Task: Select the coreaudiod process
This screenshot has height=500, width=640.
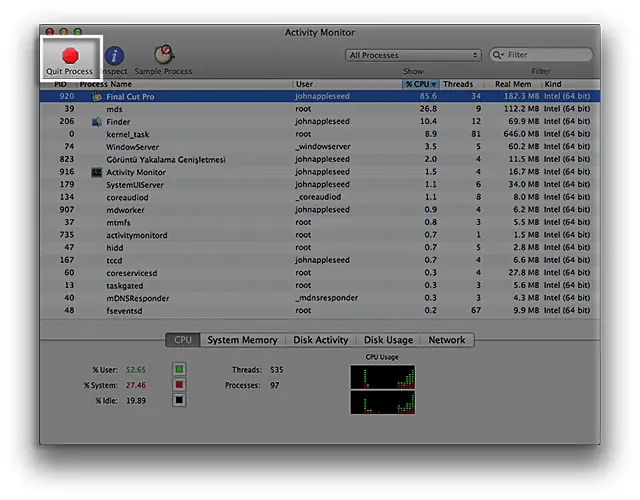Action: [127, 198]
